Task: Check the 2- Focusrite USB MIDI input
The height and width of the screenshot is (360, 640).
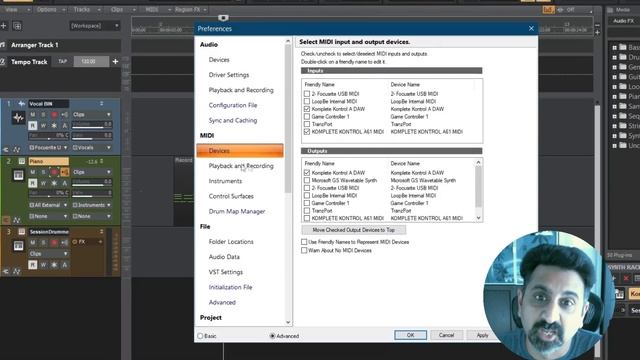Action: click(307, 94)
